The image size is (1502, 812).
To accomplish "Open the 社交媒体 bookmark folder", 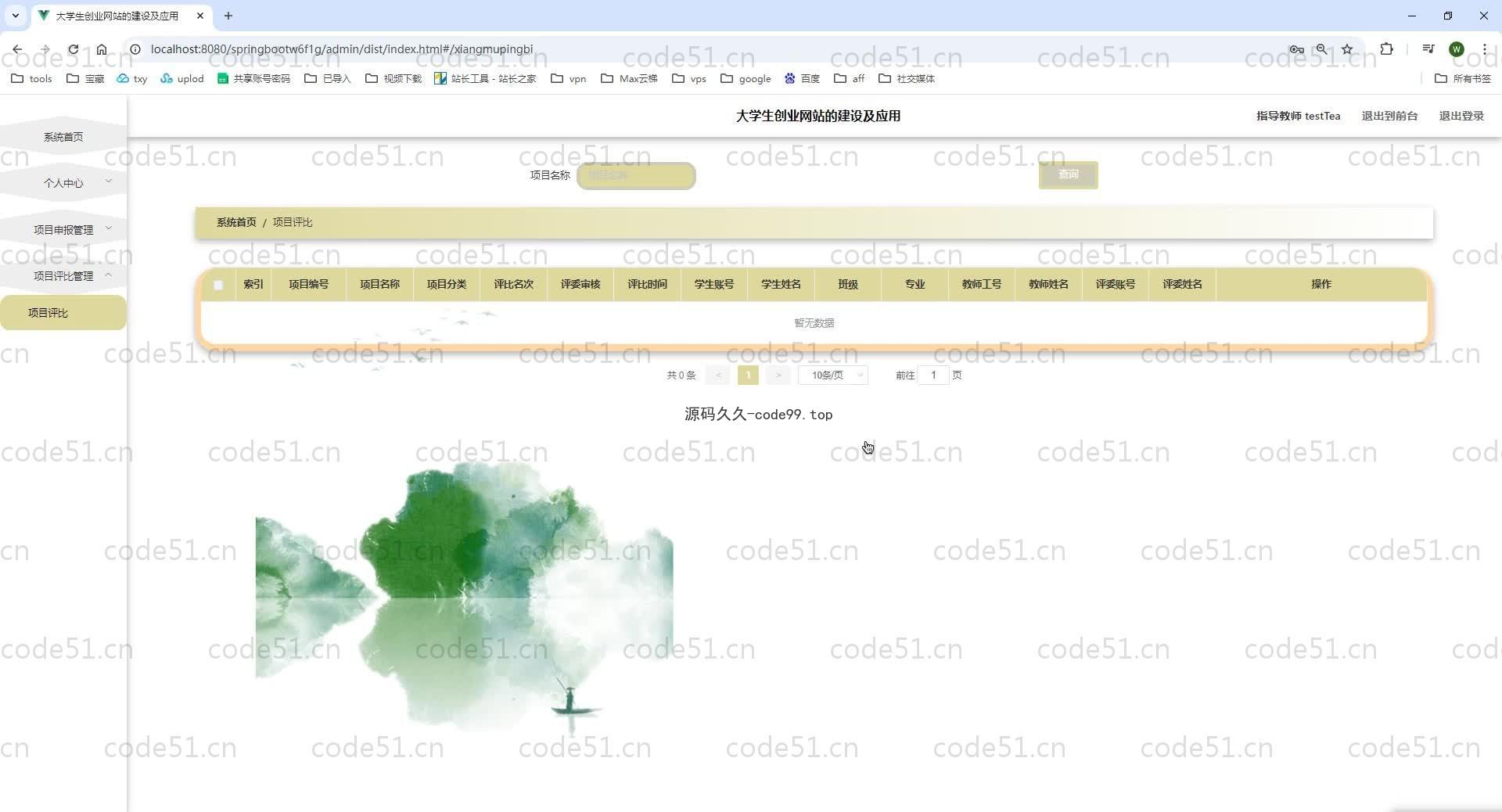I will 907,78.
